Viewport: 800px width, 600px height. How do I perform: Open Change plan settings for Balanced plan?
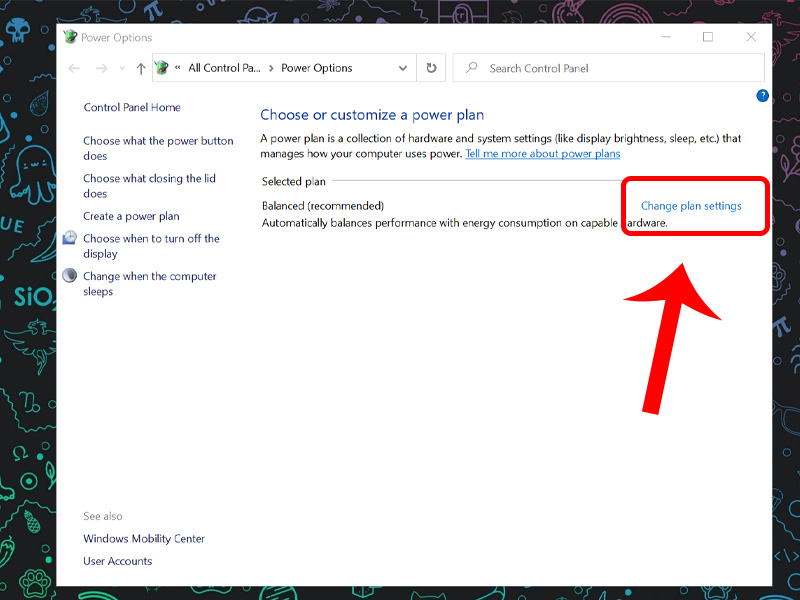click(694, 205)
